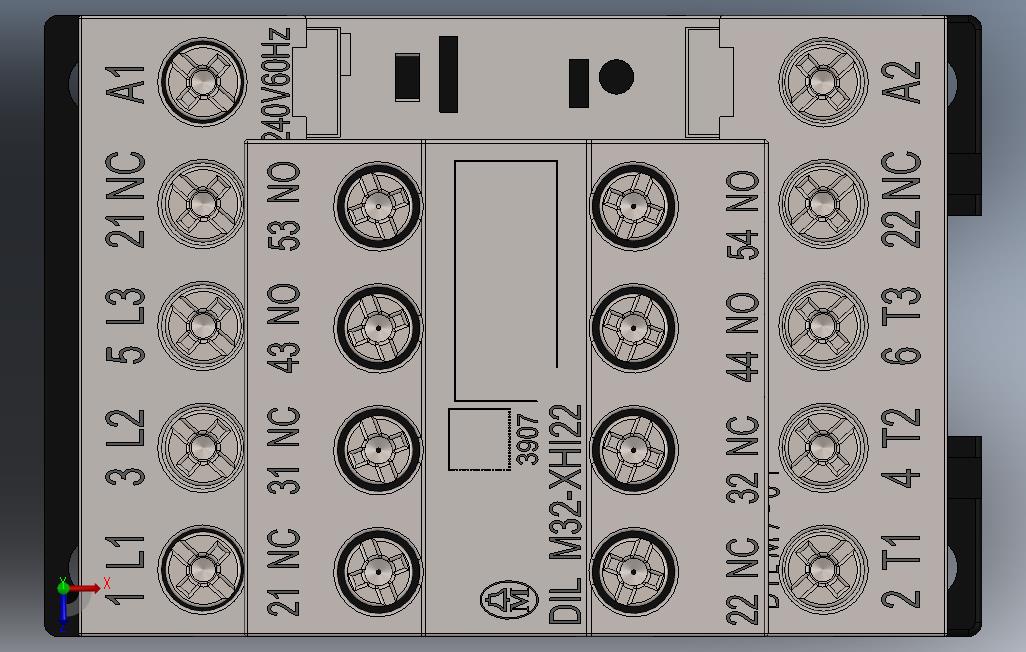Select the black circle symbol on top cover
Viewport: 1026px width, 652px height.
[x=616, y=77]
